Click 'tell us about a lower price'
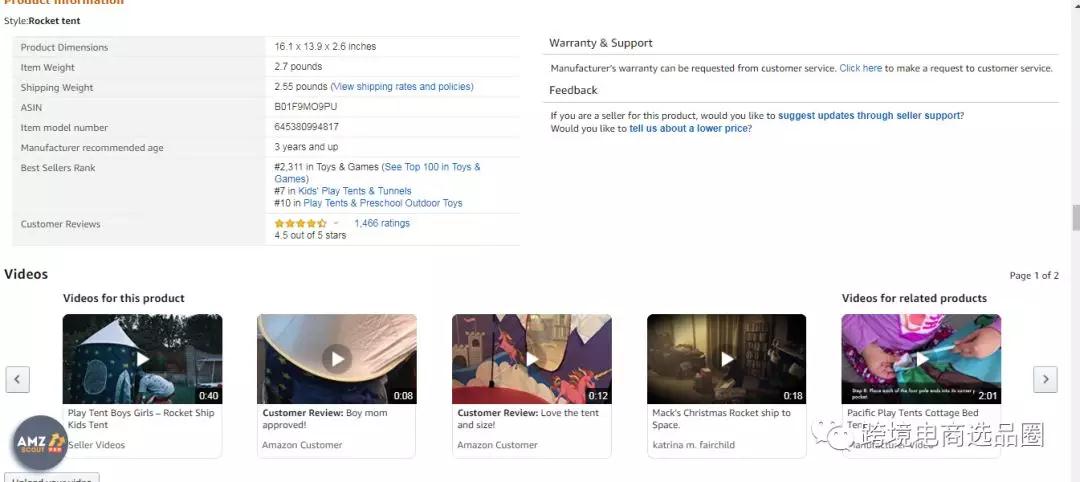 coord(689,129)
